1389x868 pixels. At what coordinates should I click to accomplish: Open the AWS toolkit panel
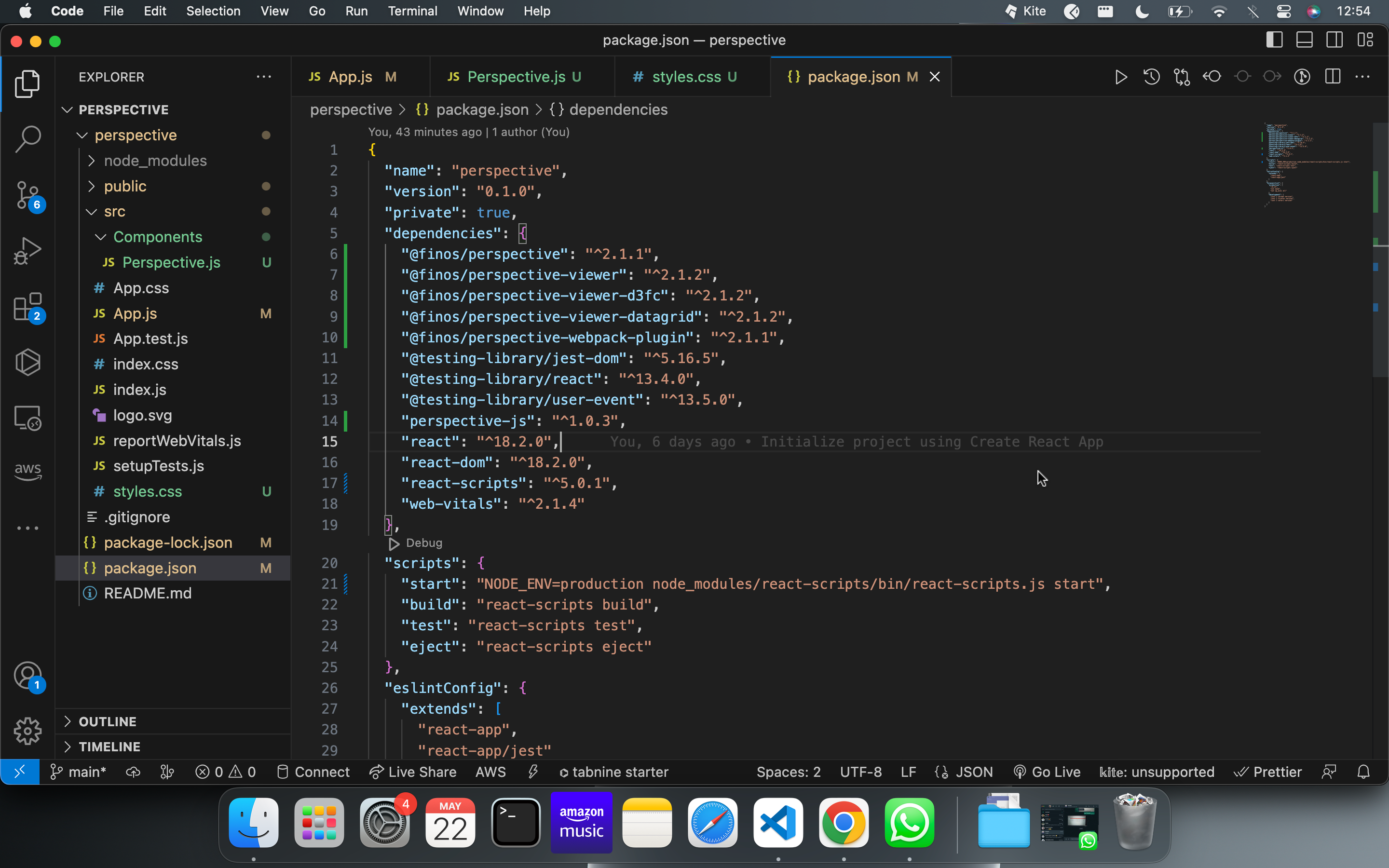pyautogui.click(x=27, y=471)
